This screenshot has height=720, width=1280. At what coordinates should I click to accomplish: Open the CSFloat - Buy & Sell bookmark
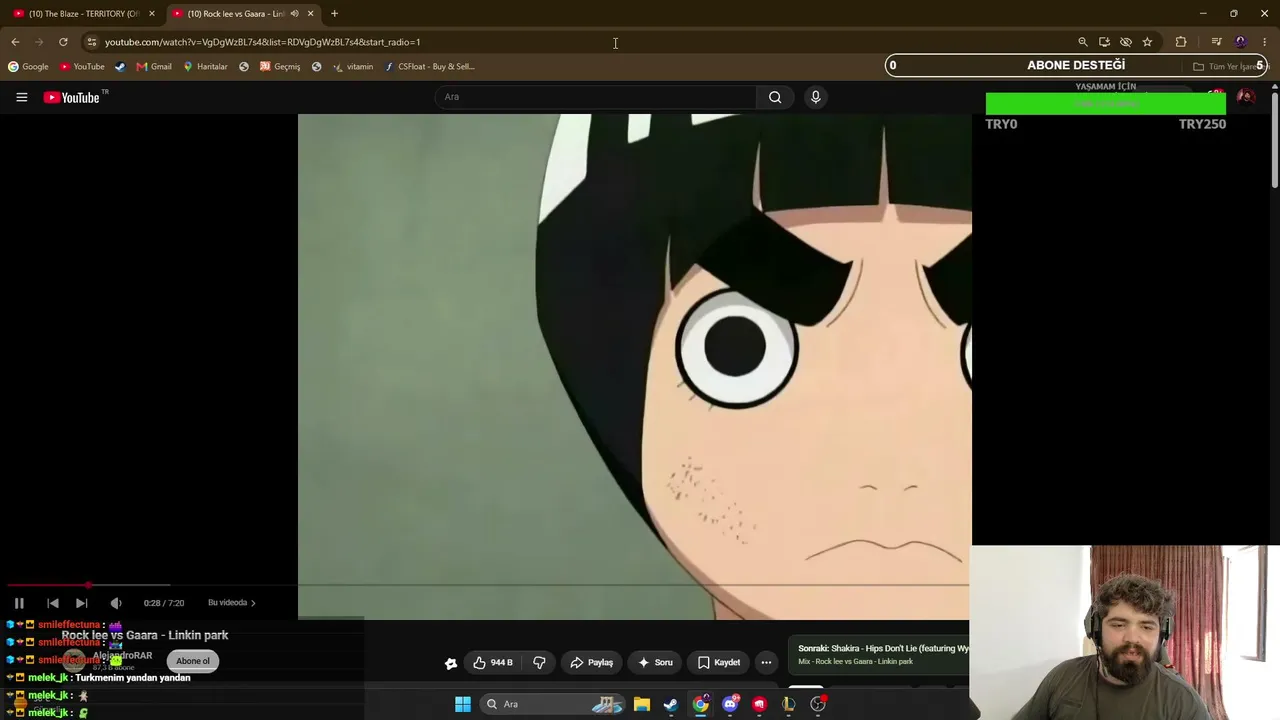point(430,66)
